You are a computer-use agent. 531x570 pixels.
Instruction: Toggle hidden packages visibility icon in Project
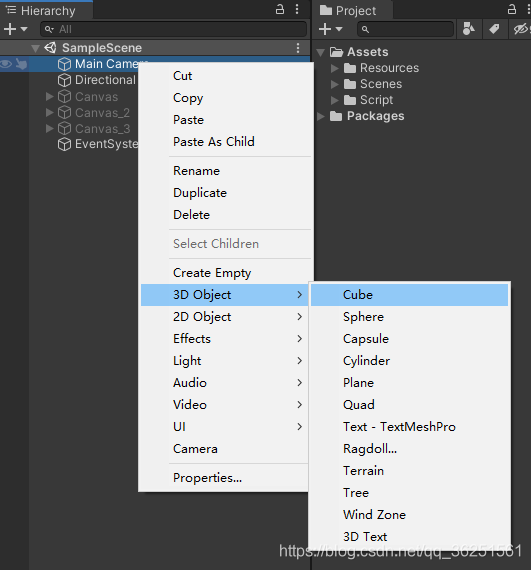click(x=521, y=29)
